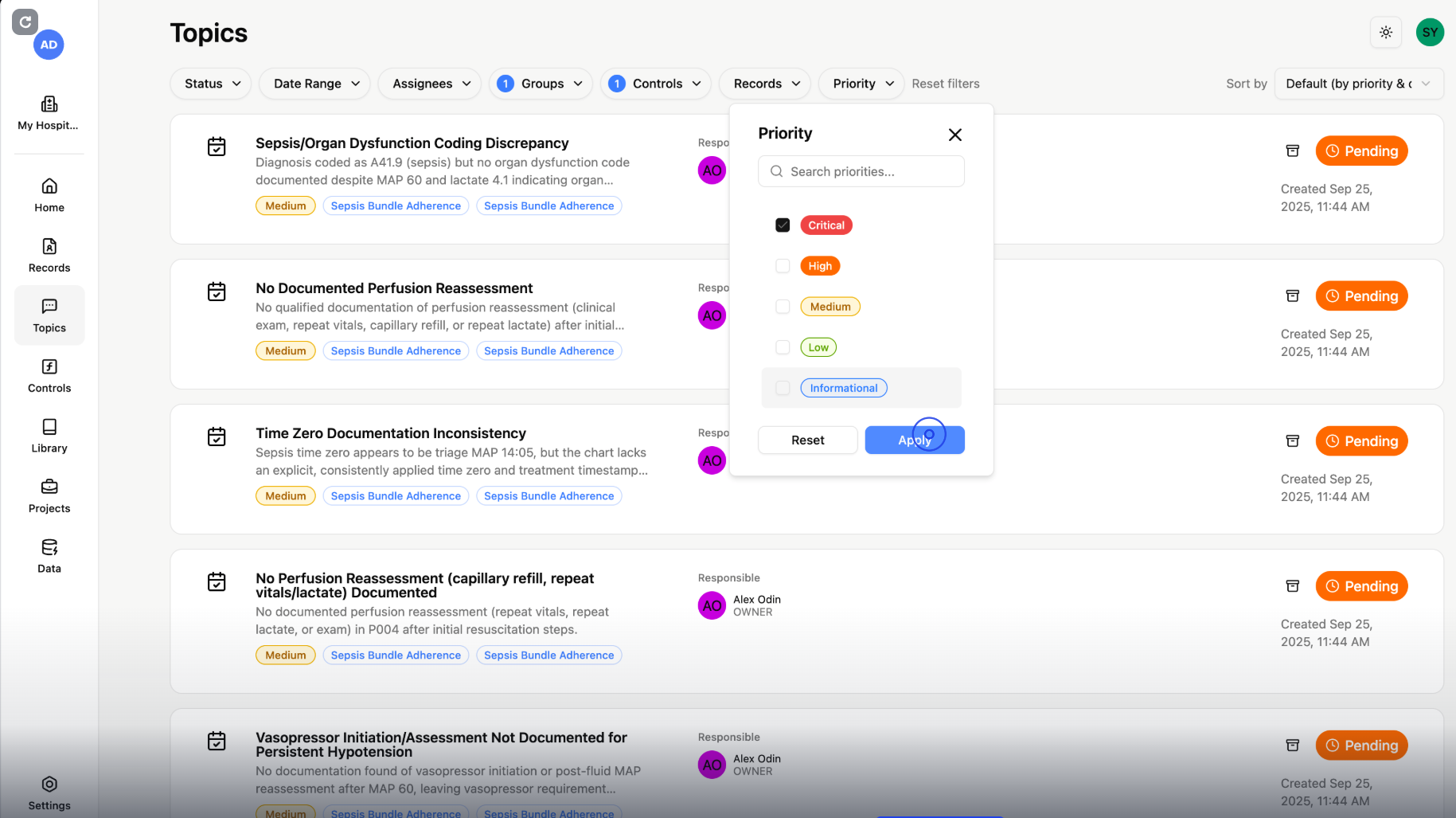This screenshot has width=1456, height=818.
Task: Close the Priority filter popup
Action: coord(955,135)
